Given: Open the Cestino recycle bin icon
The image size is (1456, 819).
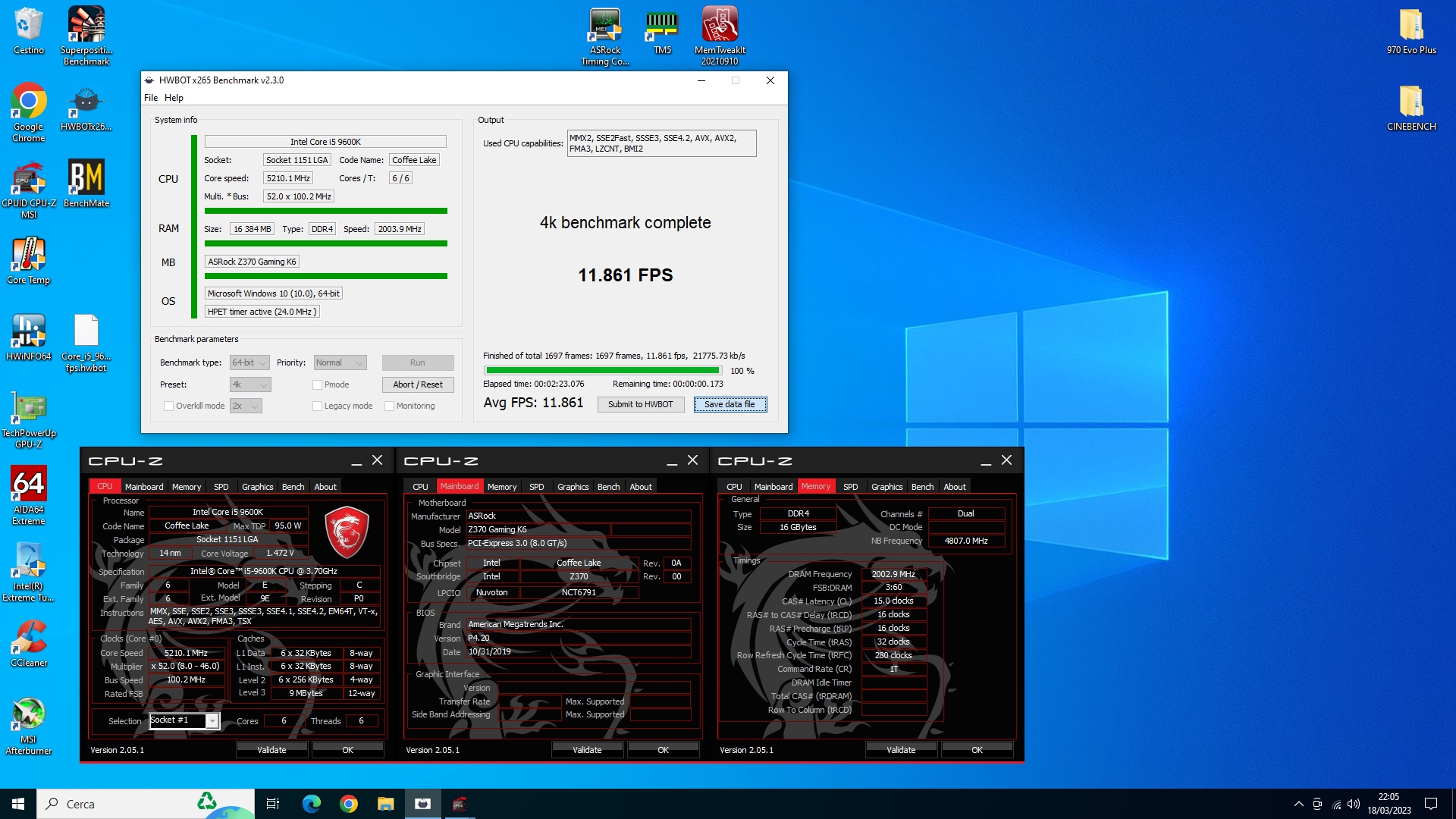Looking at the screenshot, I should click(29, 31).
